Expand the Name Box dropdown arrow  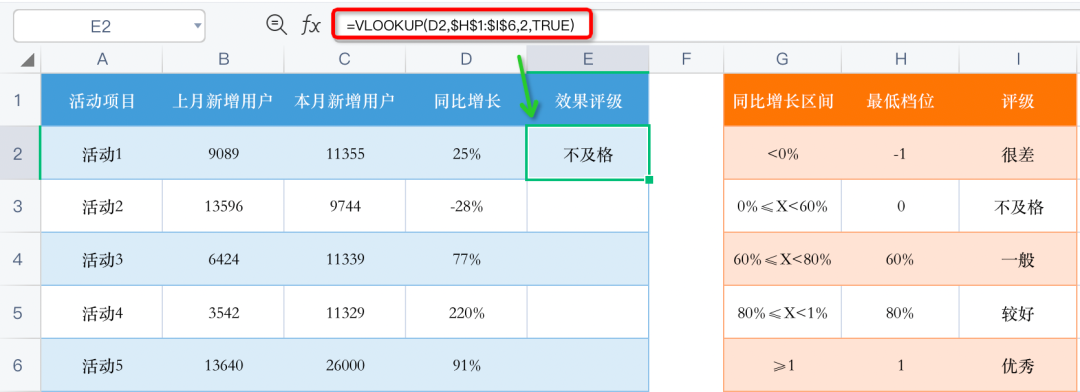coord(198,26)
